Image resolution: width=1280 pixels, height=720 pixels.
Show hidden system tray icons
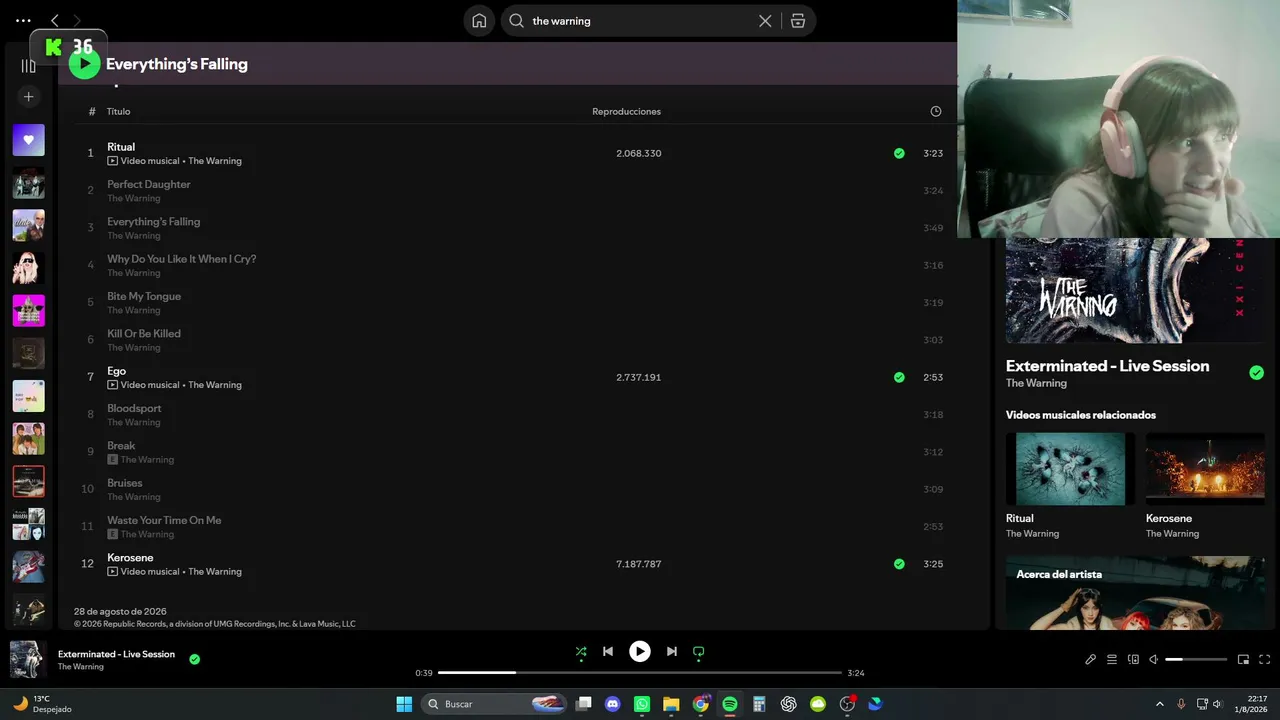click(x=1160, y=704)
